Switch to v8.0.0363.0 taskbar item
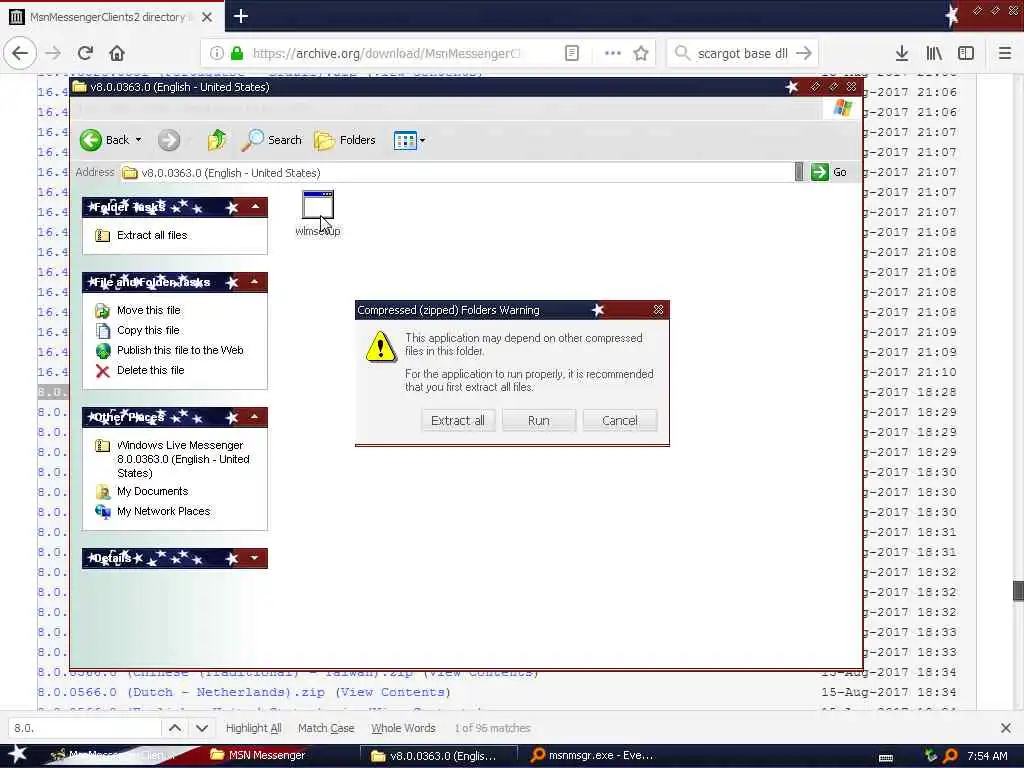This screenshot has width=1024, height=768. [x=439, y=756]
